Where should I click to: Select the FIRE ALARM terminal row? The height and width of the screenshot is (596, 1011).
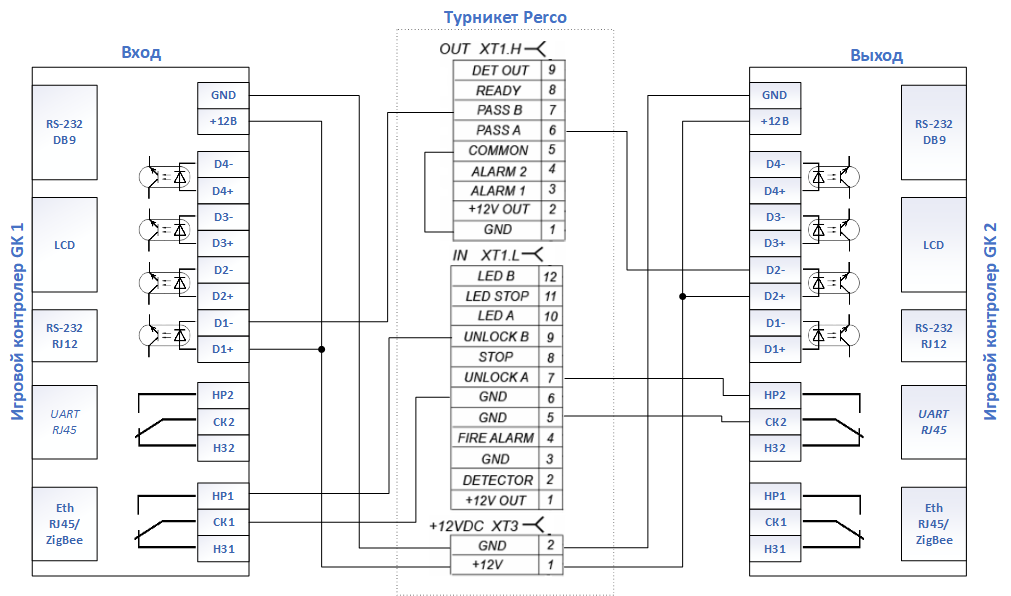[507, 438]
